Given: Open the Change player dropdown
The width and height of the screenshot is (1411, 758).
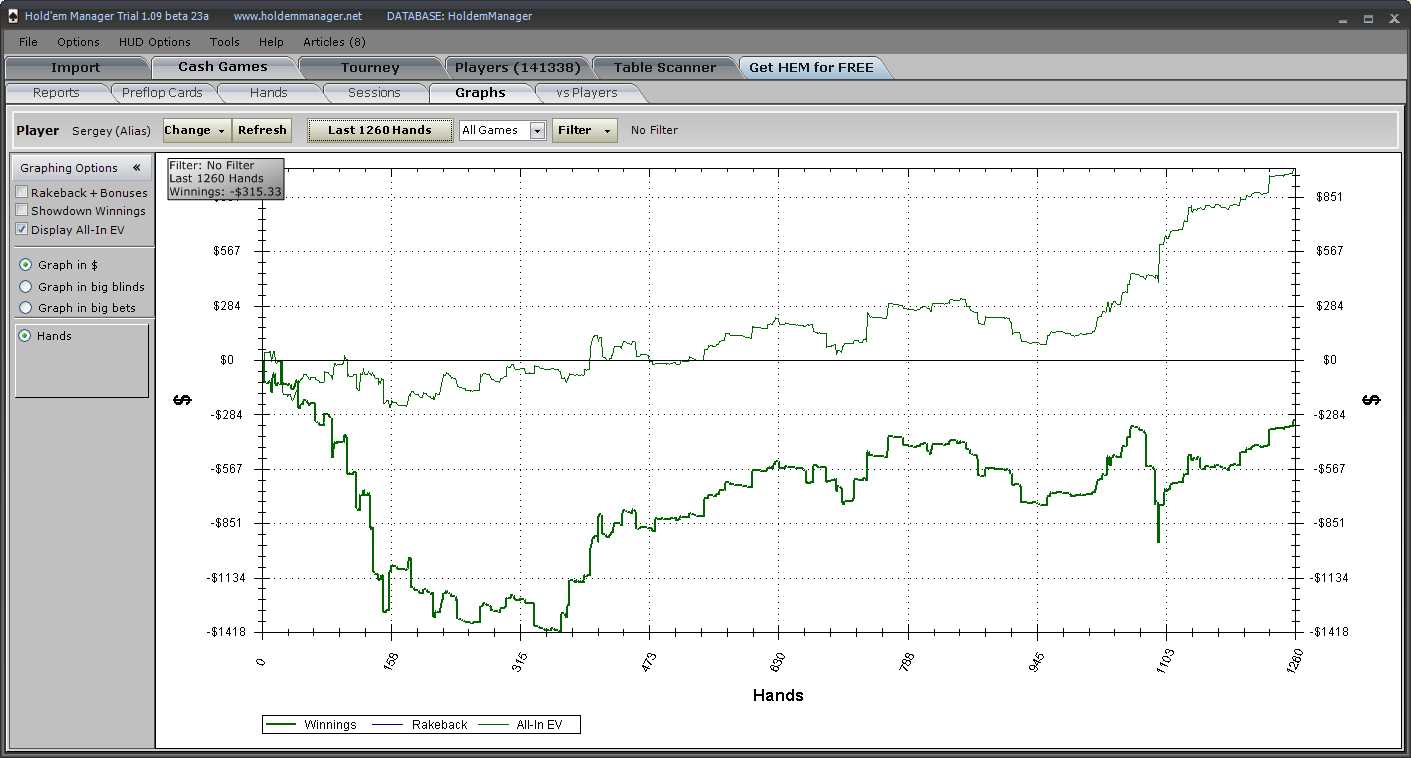Looking at the screenshot, I should [196, 130].
